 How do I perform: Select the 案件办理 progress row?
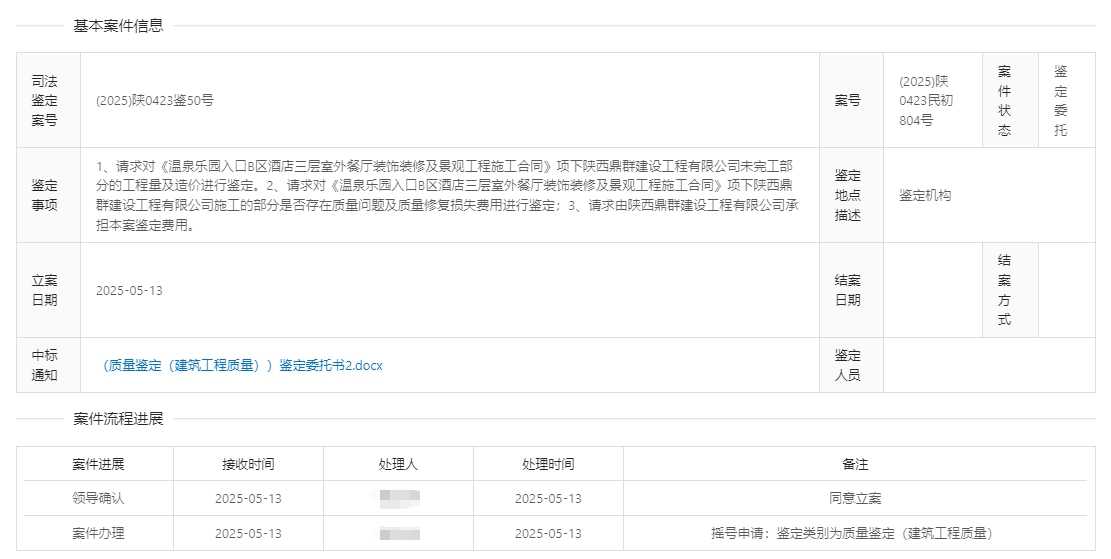pyautogui.click(x=98, y=534)
